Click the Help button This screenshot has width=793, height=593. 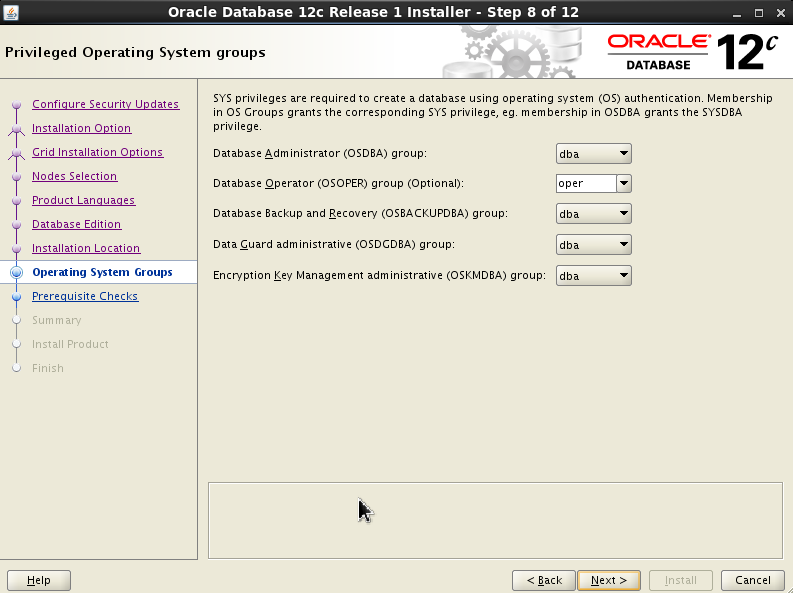coord(39,580)
